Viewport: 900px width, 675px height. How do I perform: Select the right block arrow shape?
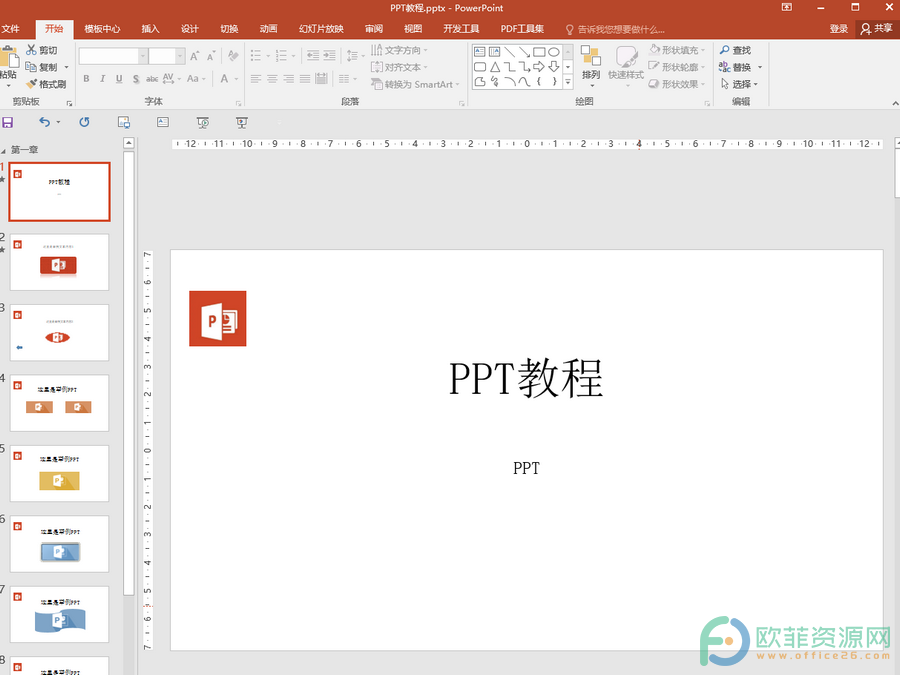(539, 67)
